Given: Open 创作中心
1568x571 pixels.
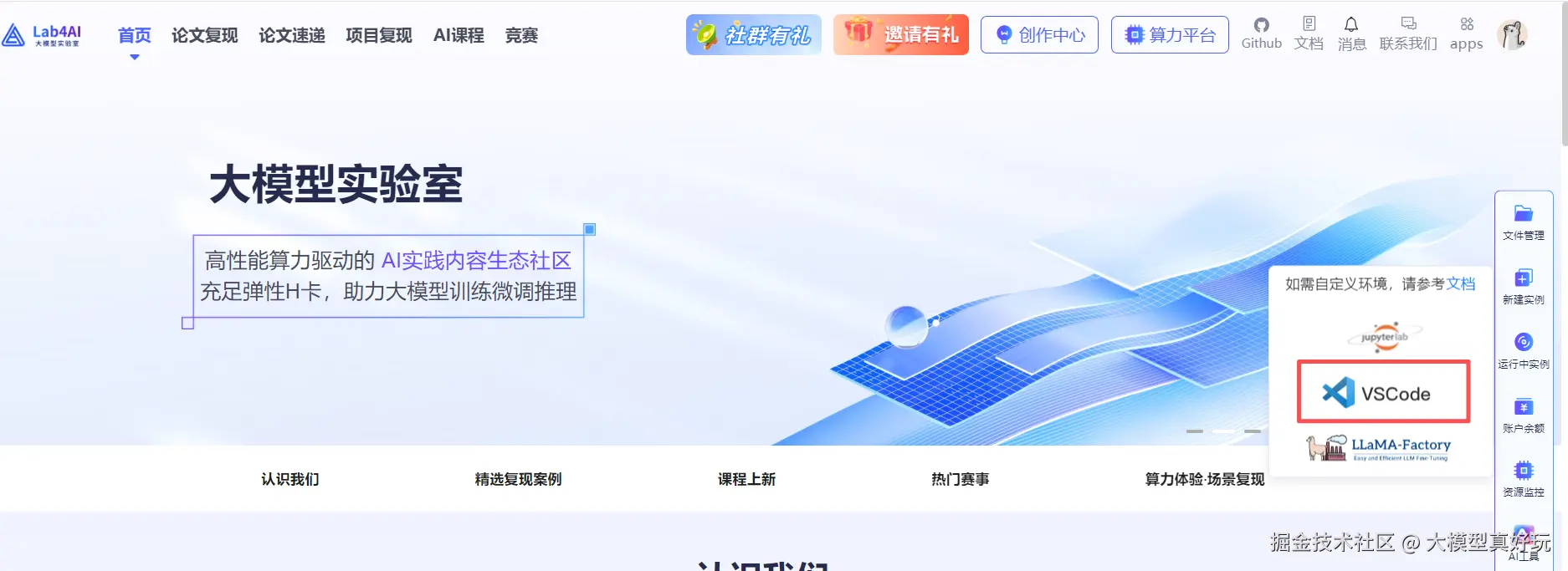Looking at the screenshot, I should click(x=1039, y=34).
